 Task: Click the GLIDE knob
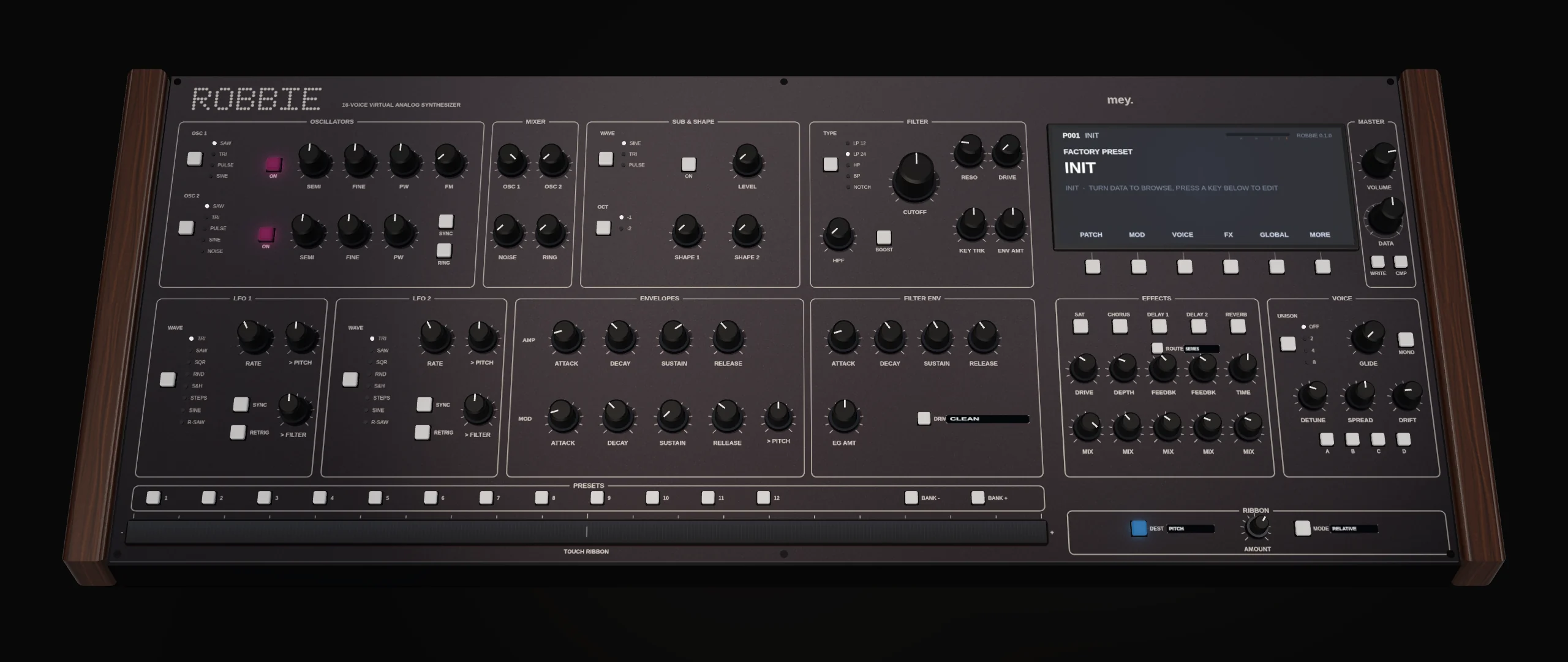(1368, 337)
